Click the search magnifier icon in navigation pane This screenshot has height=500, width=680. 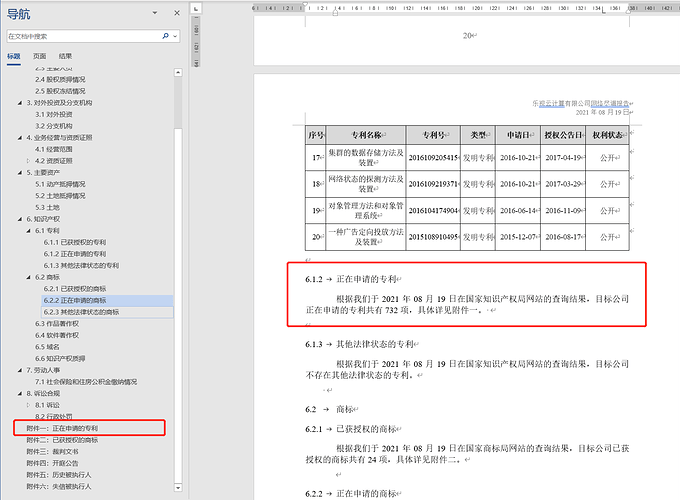click(165, 36)
